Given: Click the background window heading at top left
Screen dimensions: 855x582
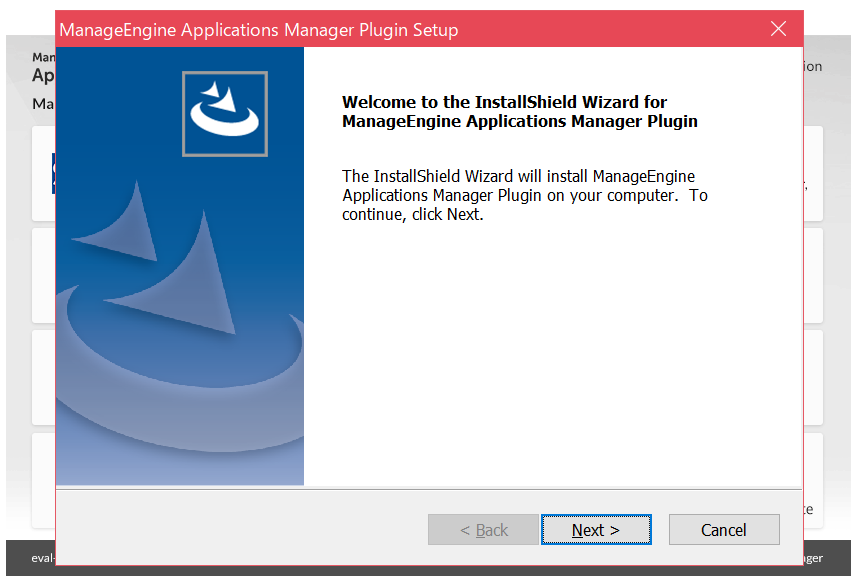Looking at the screenshot, I should pyautogui.click(x=43, y=72).
